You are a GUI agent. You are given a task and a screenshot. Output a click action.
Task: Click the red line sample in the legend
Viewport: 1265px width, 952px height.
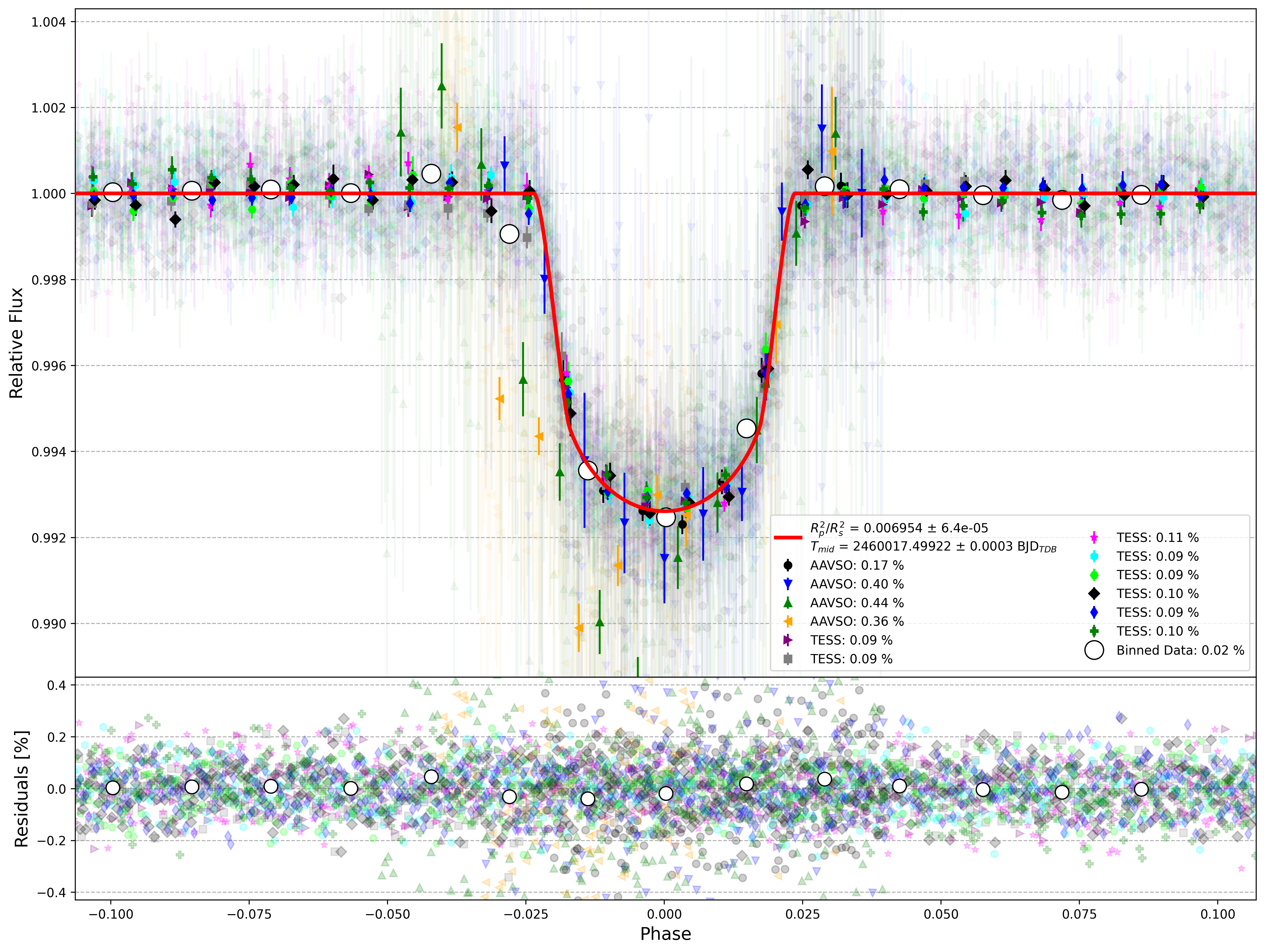(x=788, y=537)
